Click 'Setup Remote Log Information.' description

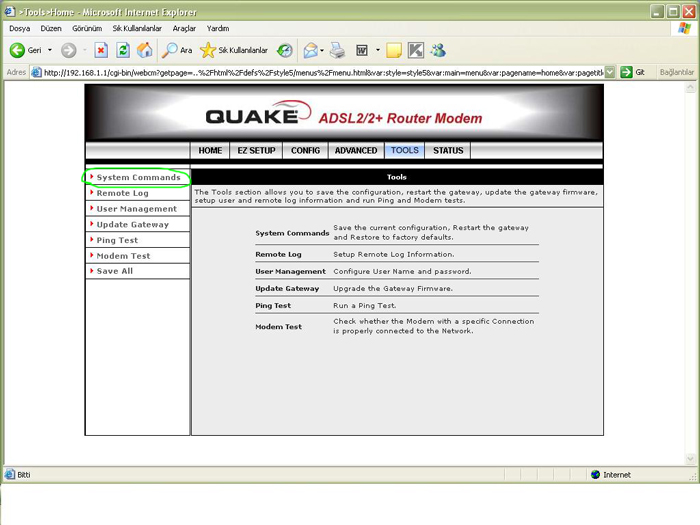[394, 254]
